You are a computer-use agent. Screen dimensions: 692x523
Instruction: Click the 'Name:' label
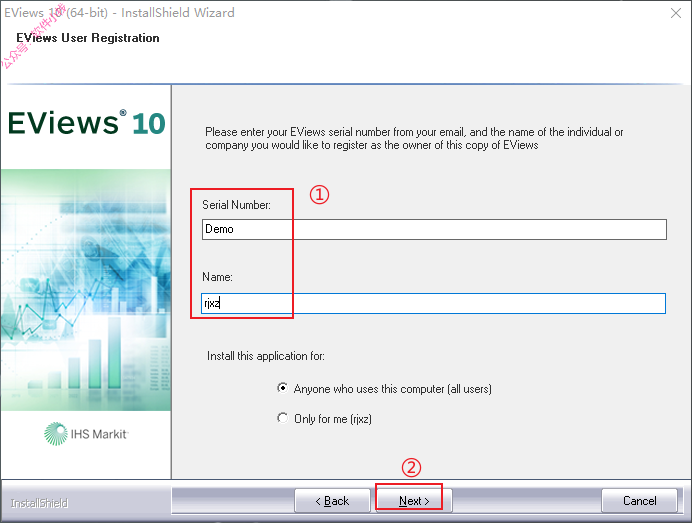click(x=217, y=277)
